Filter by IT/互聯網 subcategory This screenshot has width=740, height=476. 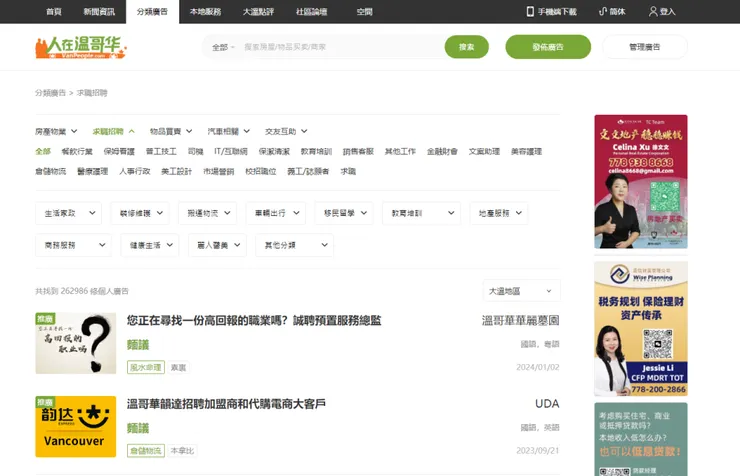click(x=231, y=151)
